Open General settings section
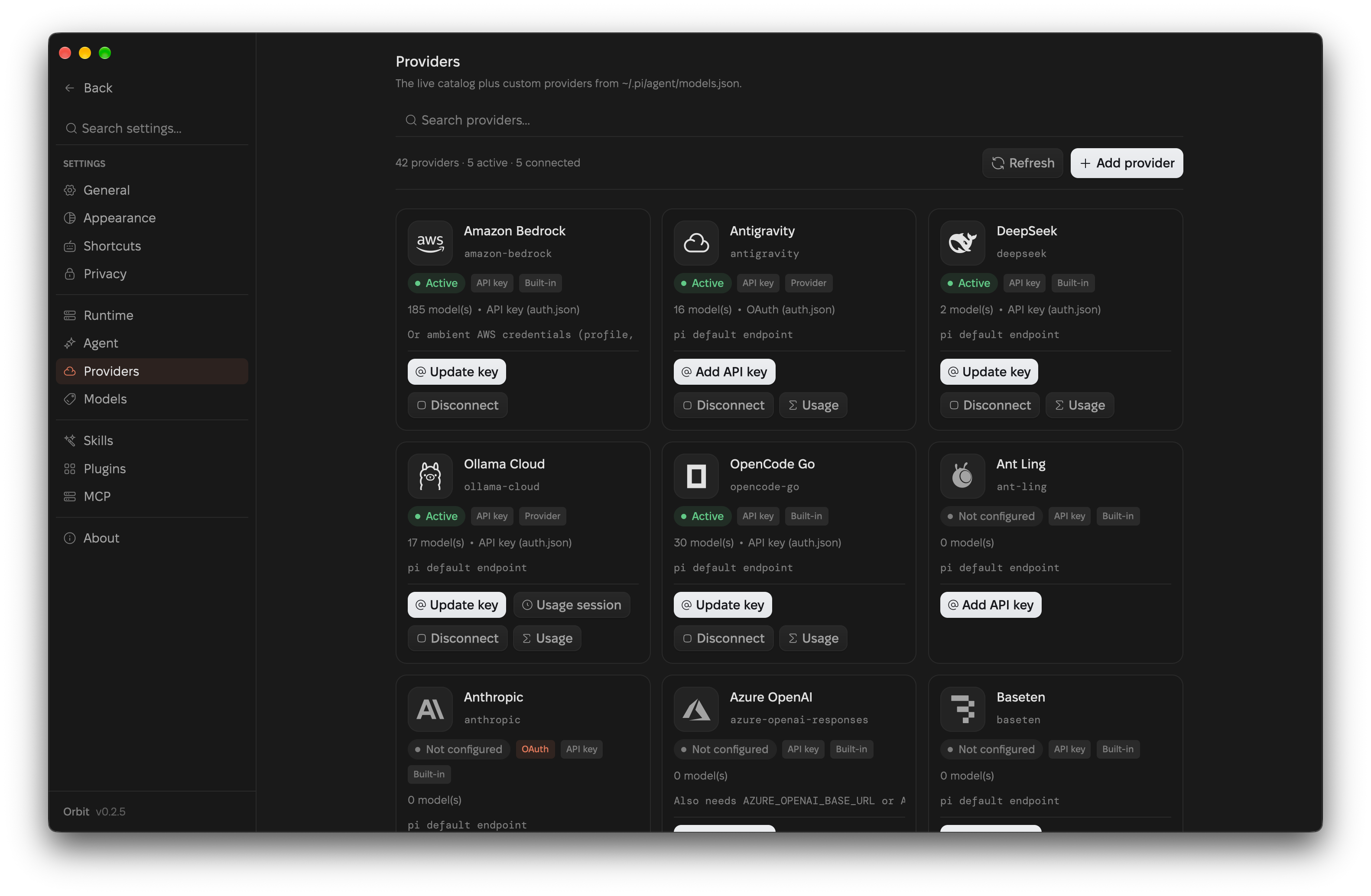The image size is (1371, 896). coord(152,190)
